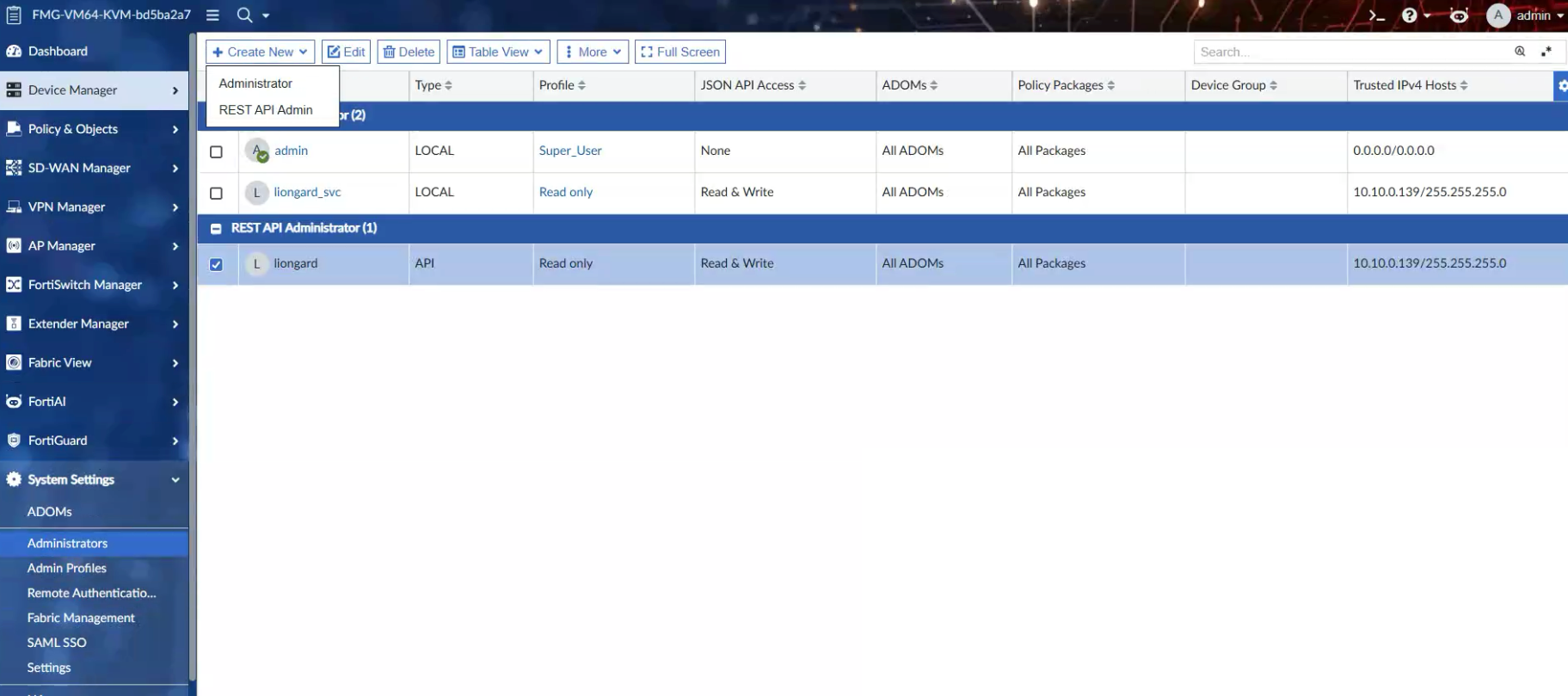1568x696 pixels.
Task: Expand the FortiGuard chevron
Action: 175,440
